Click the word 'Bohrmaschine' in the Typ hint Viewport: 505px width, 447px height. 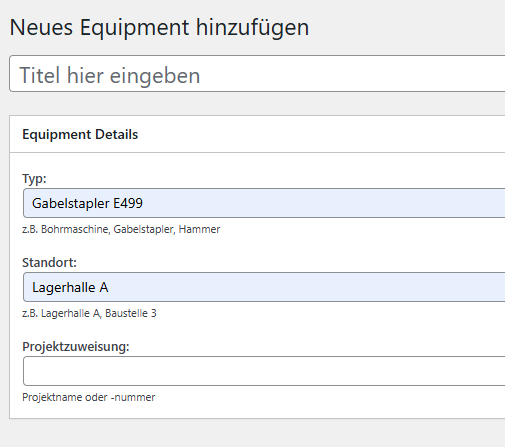75,229
